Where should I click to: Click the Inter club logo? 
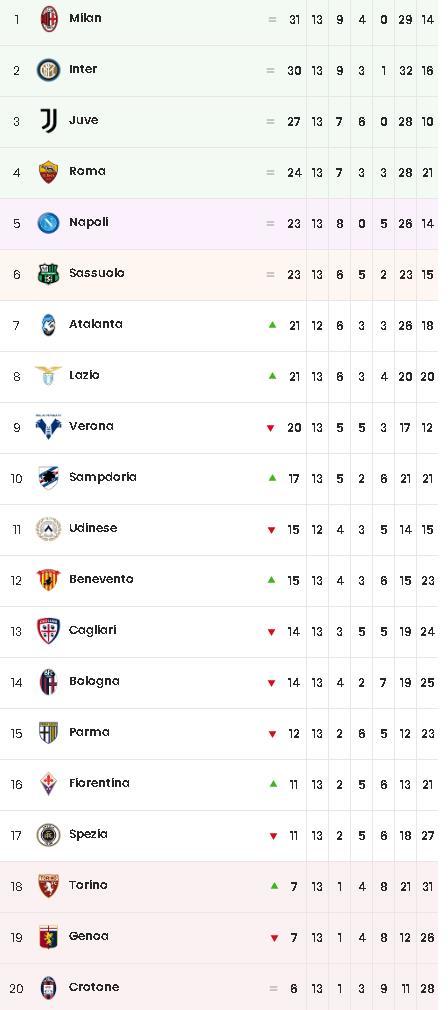[48, 70]
